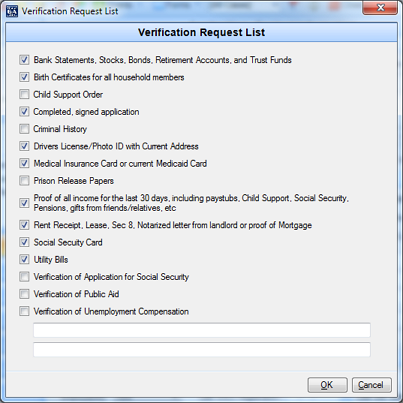Click the second blank custom verification field
This screenshot has height=403, width=403.
pyautogui.click(x=202, y=350)
